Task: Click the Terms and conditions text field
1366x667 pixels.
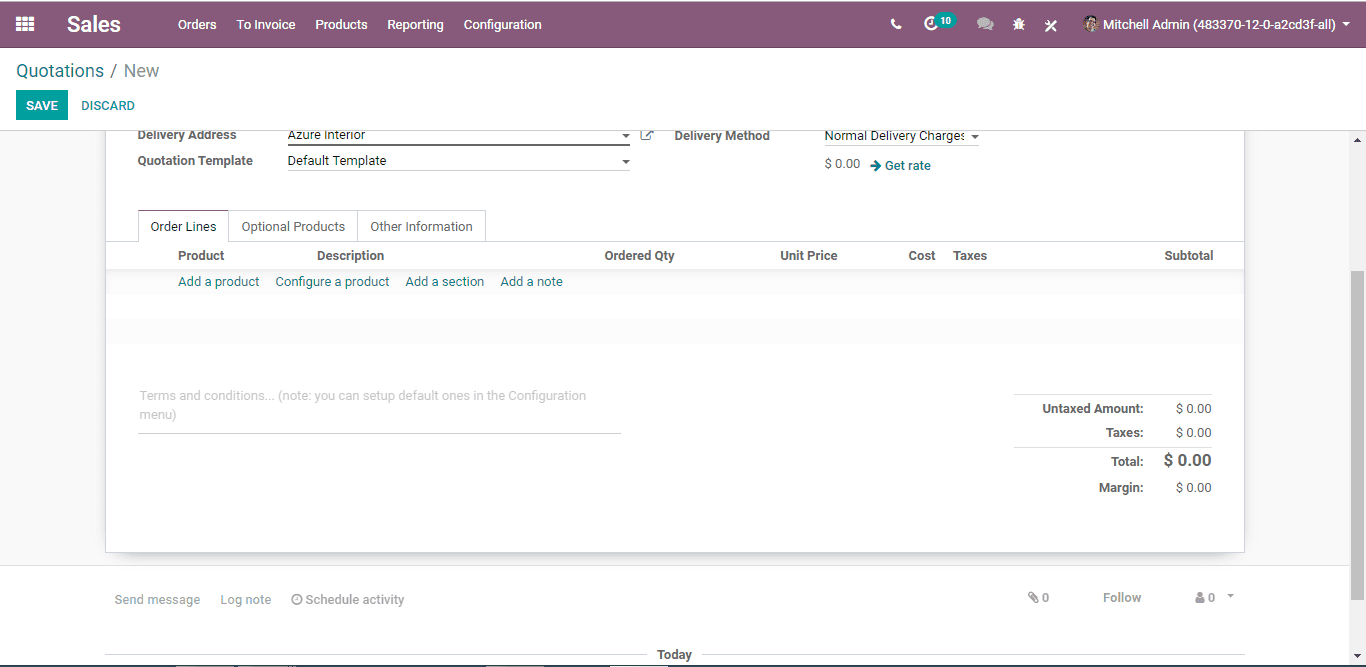Action: click(x=379, y=406)
